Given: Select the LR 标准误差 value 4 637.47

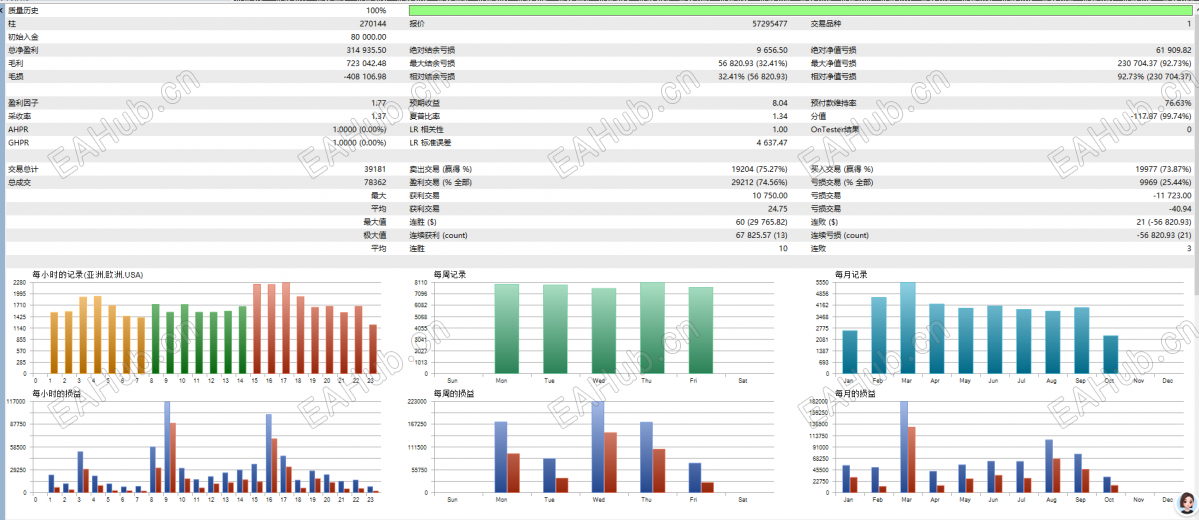Looking at the screenshot, I should [x=770, y=142].
